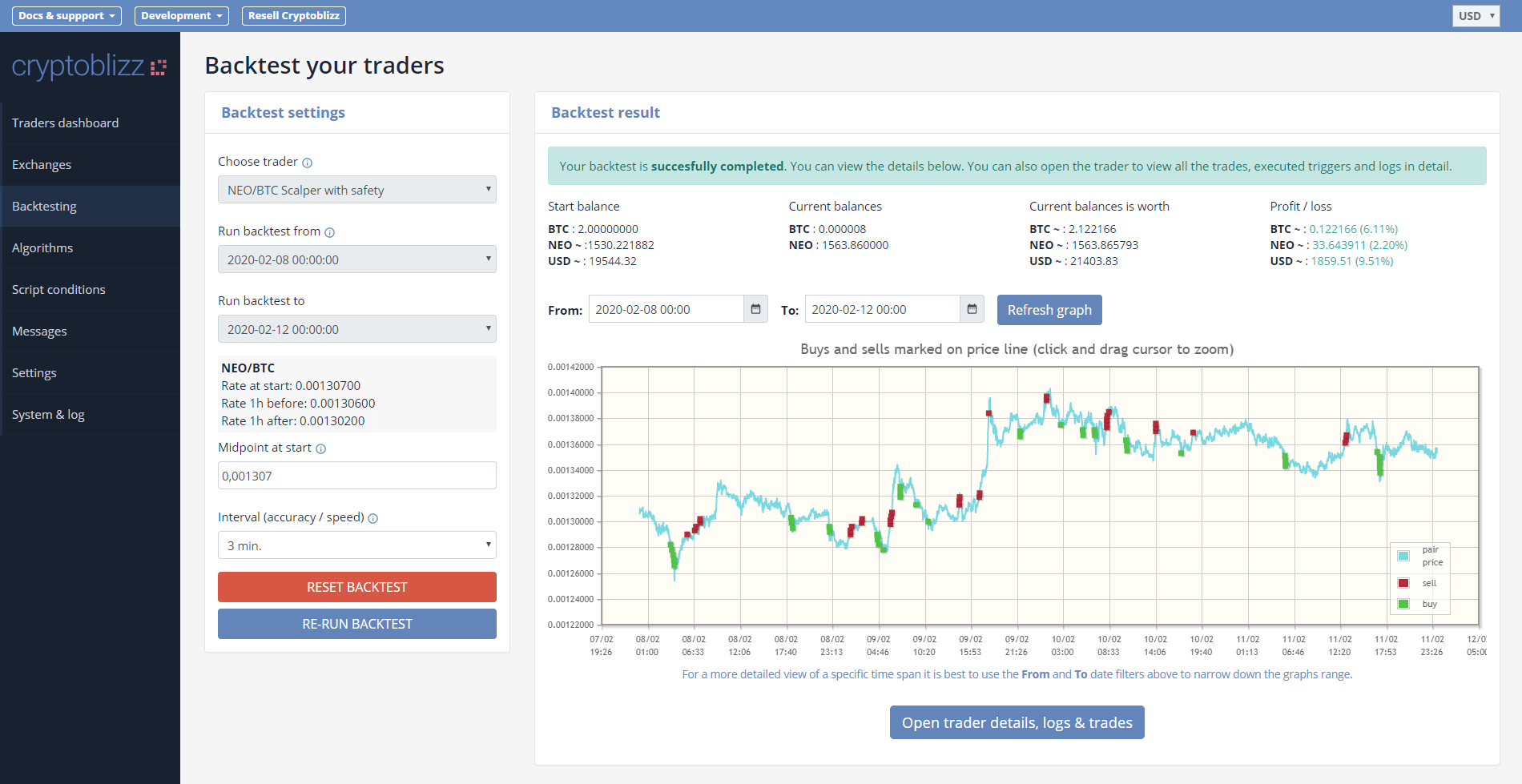Go to Traders dashboard
This screenshot has height=784, width=1522.
point(90,123)
